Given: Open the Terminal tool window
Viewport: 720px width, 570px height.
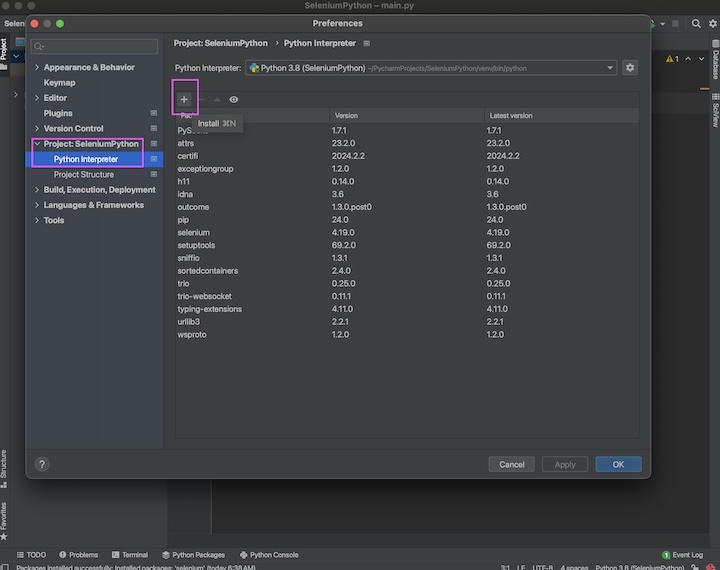Looking at the screenshot, I should (x=129, y=555).
